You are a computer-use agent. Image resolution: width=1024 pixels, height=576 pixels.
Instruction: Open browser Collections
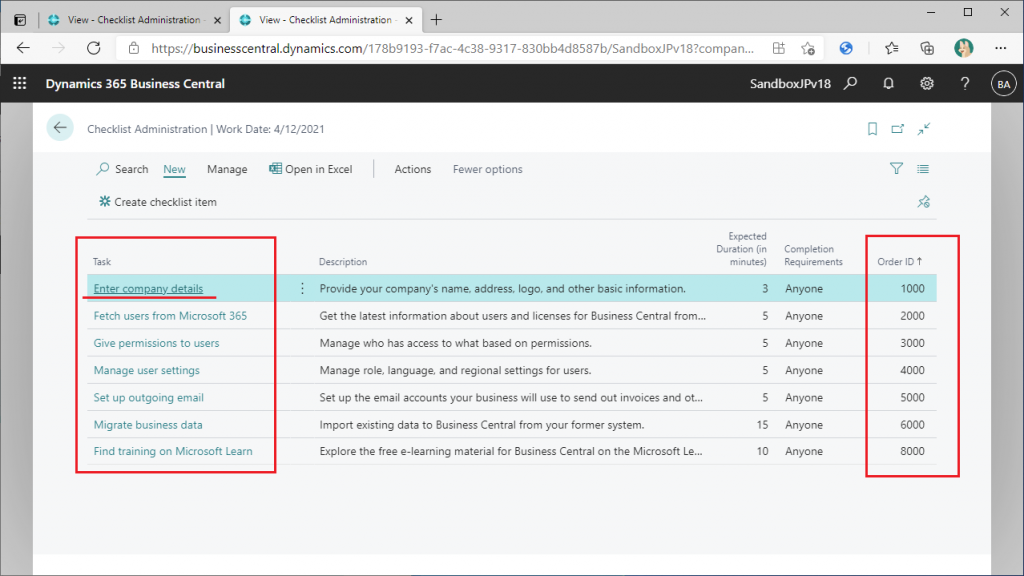tap(927, 48)
